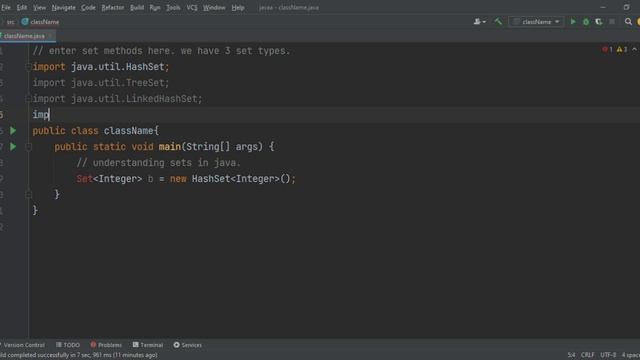Collapse the main method fold marker
This screenshot has height=360, width=640.
28,147
